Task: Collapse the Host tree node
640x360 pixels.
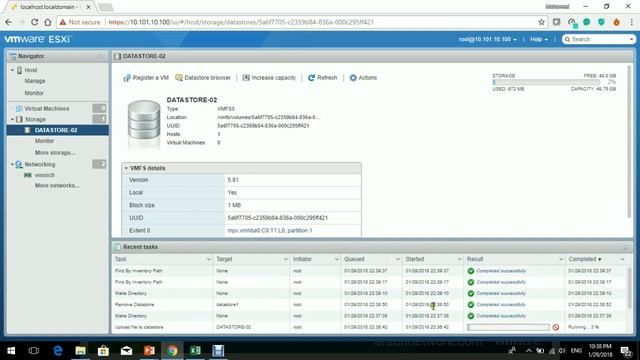Action: pyautogui.click(x=12, y=70)
